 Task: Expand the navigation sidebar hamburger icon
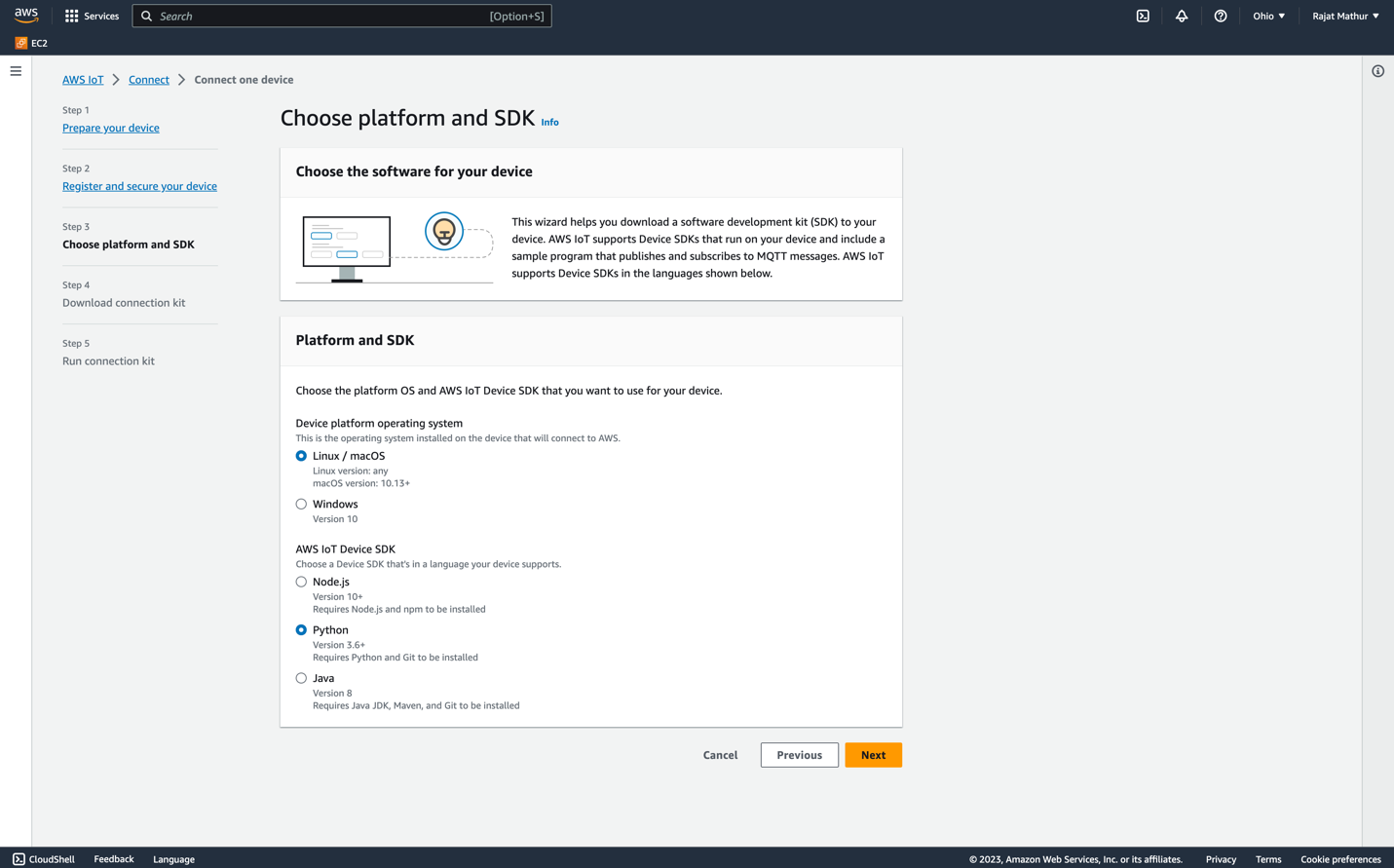click(x=16, y=70)
